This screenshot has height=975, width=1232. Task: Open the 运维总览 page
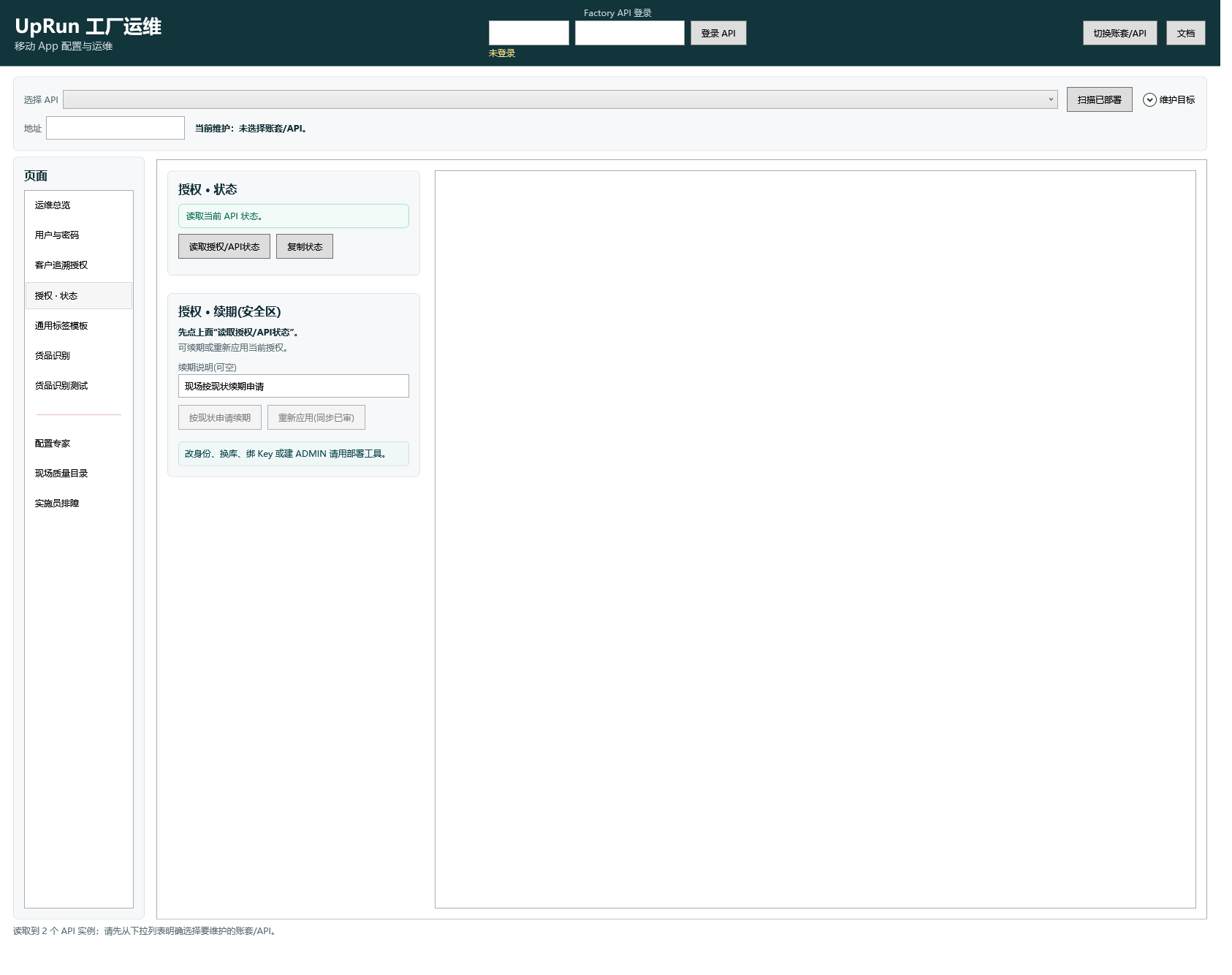(79, 205)
